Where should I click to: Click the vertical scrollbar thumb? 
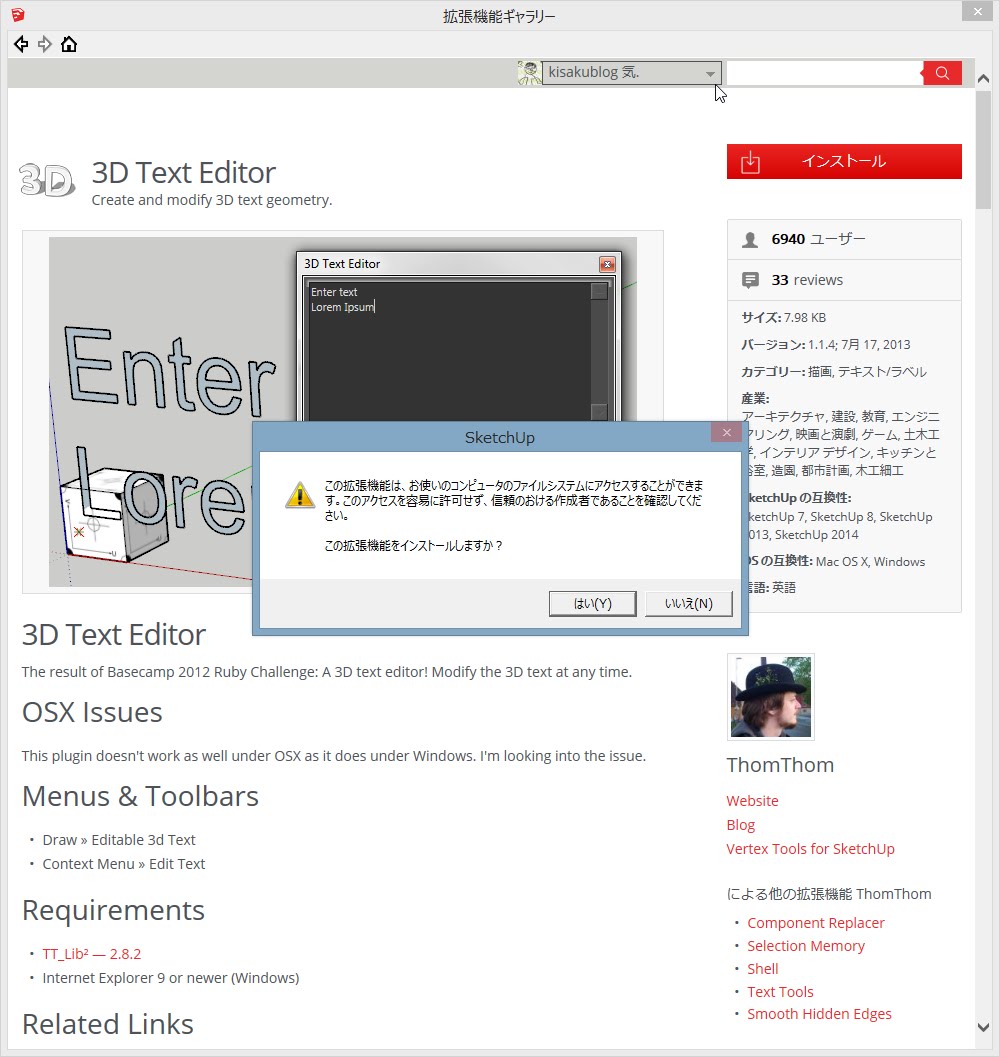[984, 150]
